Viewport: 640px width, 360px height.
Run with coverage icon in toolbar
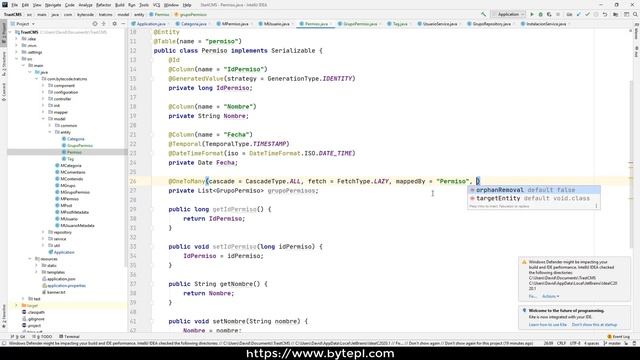pos(549,14)
